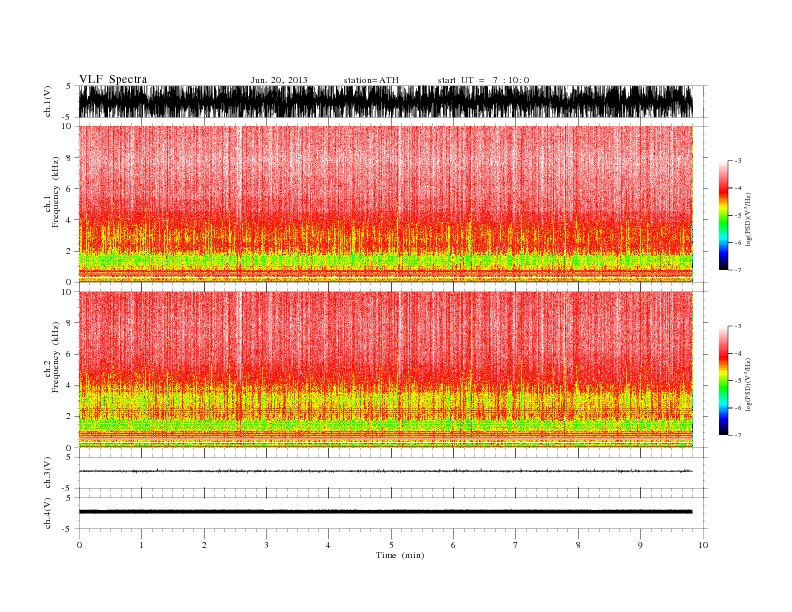Click the "8" kHz tick on ch.1 frequency axis

pyautogui.click(x=69, y=158)
